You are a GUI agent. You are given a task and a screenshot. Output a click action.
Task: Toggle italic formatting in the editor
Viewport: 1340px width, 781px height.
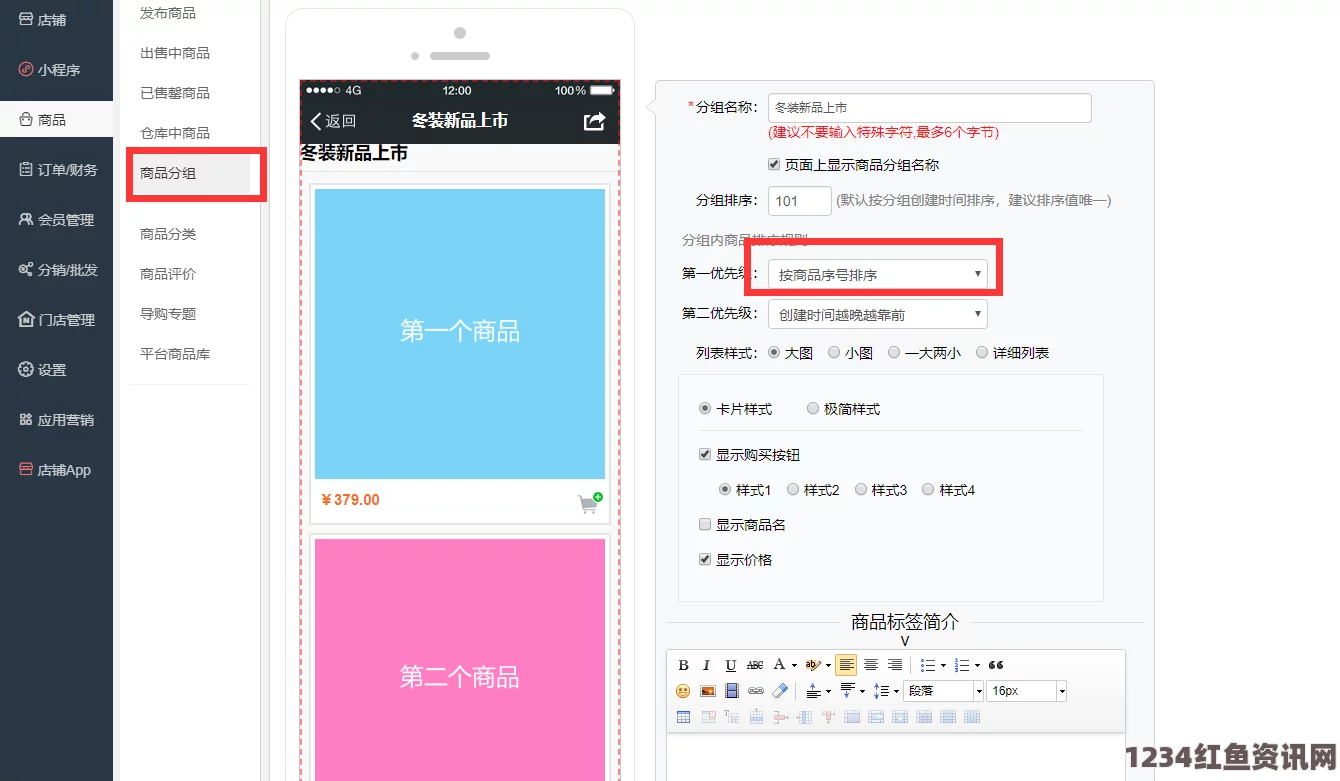point(707,665)
